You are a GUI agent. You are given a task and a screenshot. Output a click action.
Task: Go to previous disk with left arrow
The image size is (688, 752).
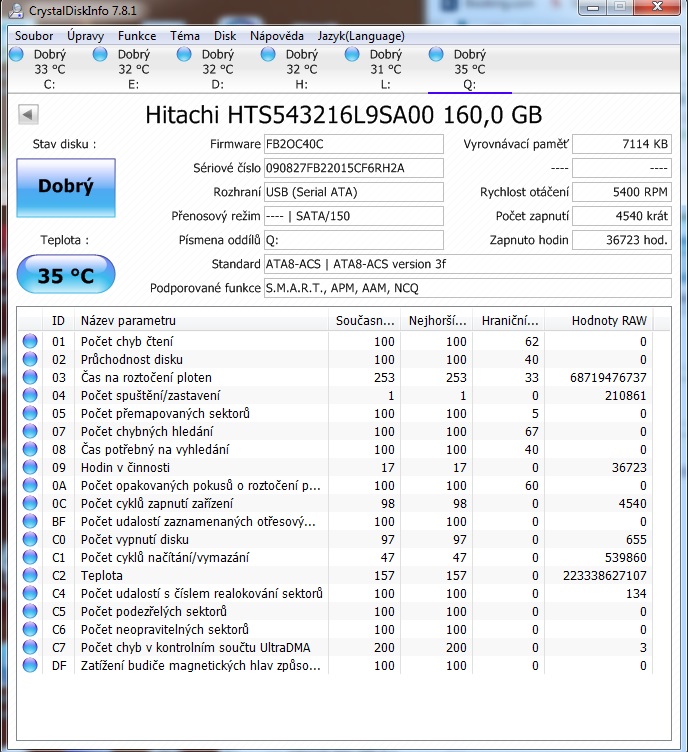click(x=28, y=115)
